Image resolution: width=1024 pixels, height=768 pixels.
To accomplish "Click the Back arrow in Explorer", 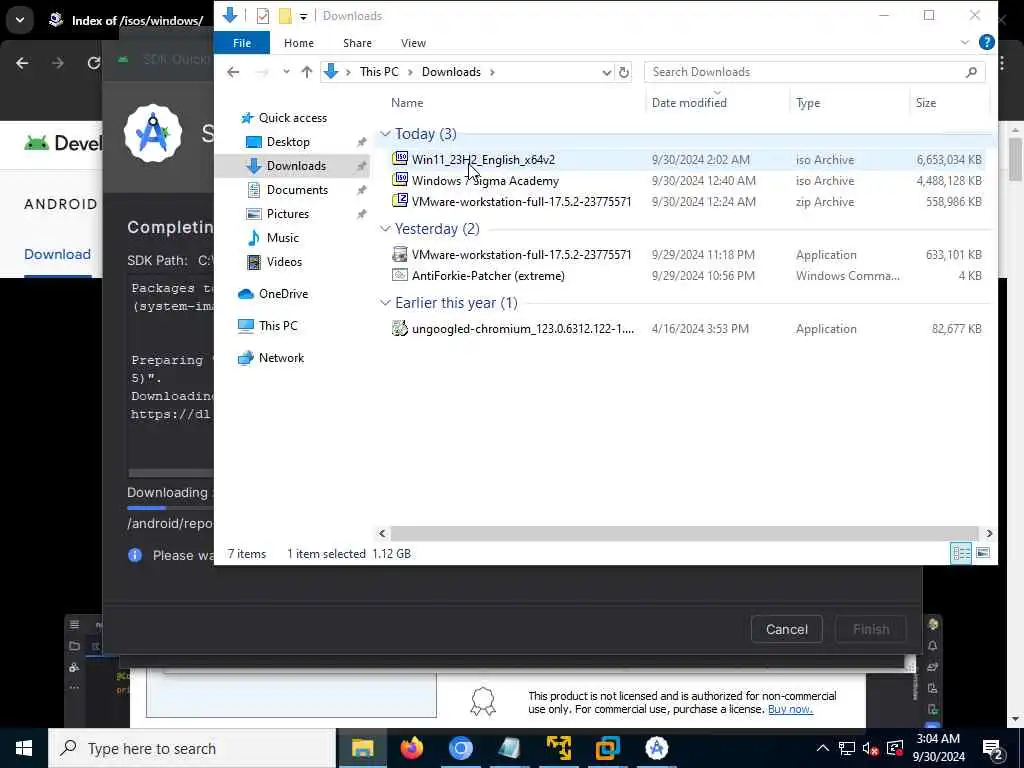I will pos(233,72).
